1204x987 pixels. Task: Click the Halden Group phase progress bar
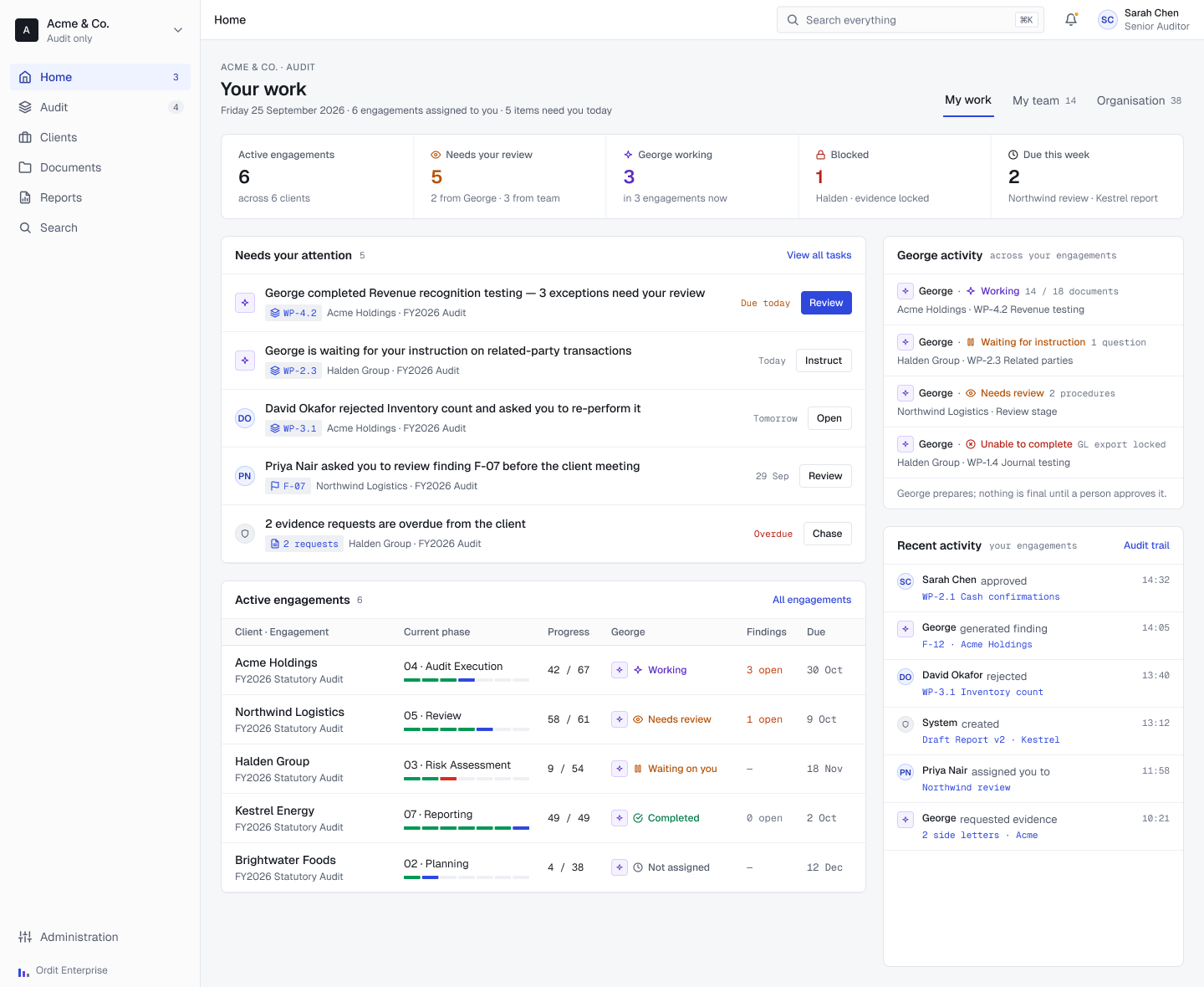pyautogui.click(x=467, y=779)
